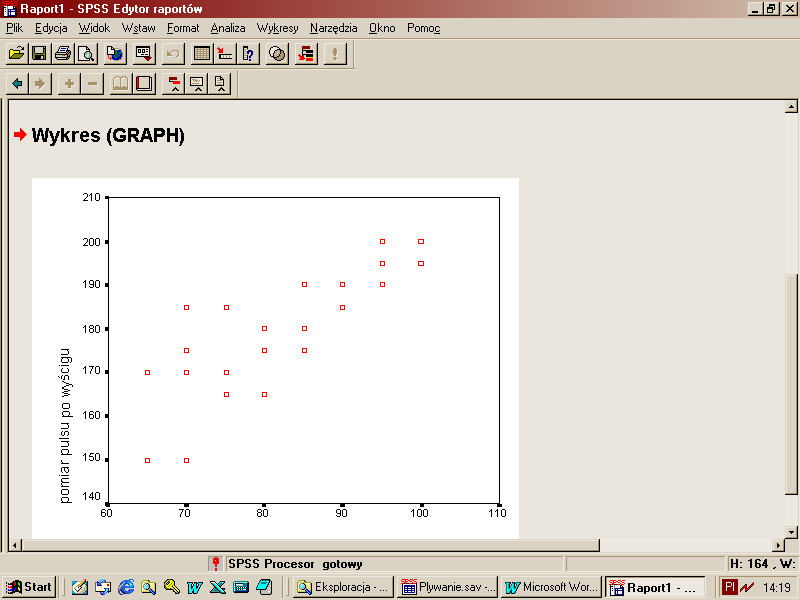Click the Go to Data grid icon
The image size is (800, 600).
pyautogui.click(x=202, y=53)
